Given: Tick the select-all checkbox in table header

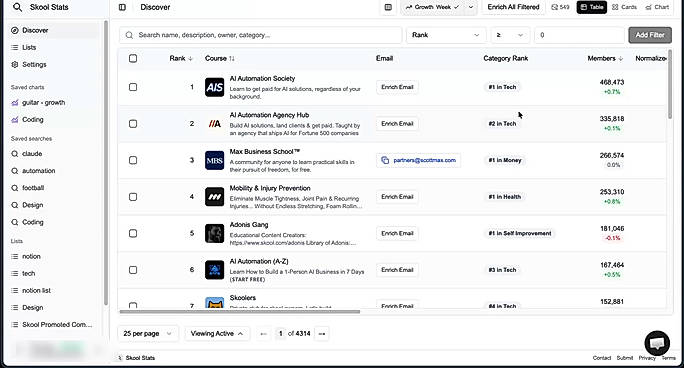Looking at the screenshot, I should (133, 58).
